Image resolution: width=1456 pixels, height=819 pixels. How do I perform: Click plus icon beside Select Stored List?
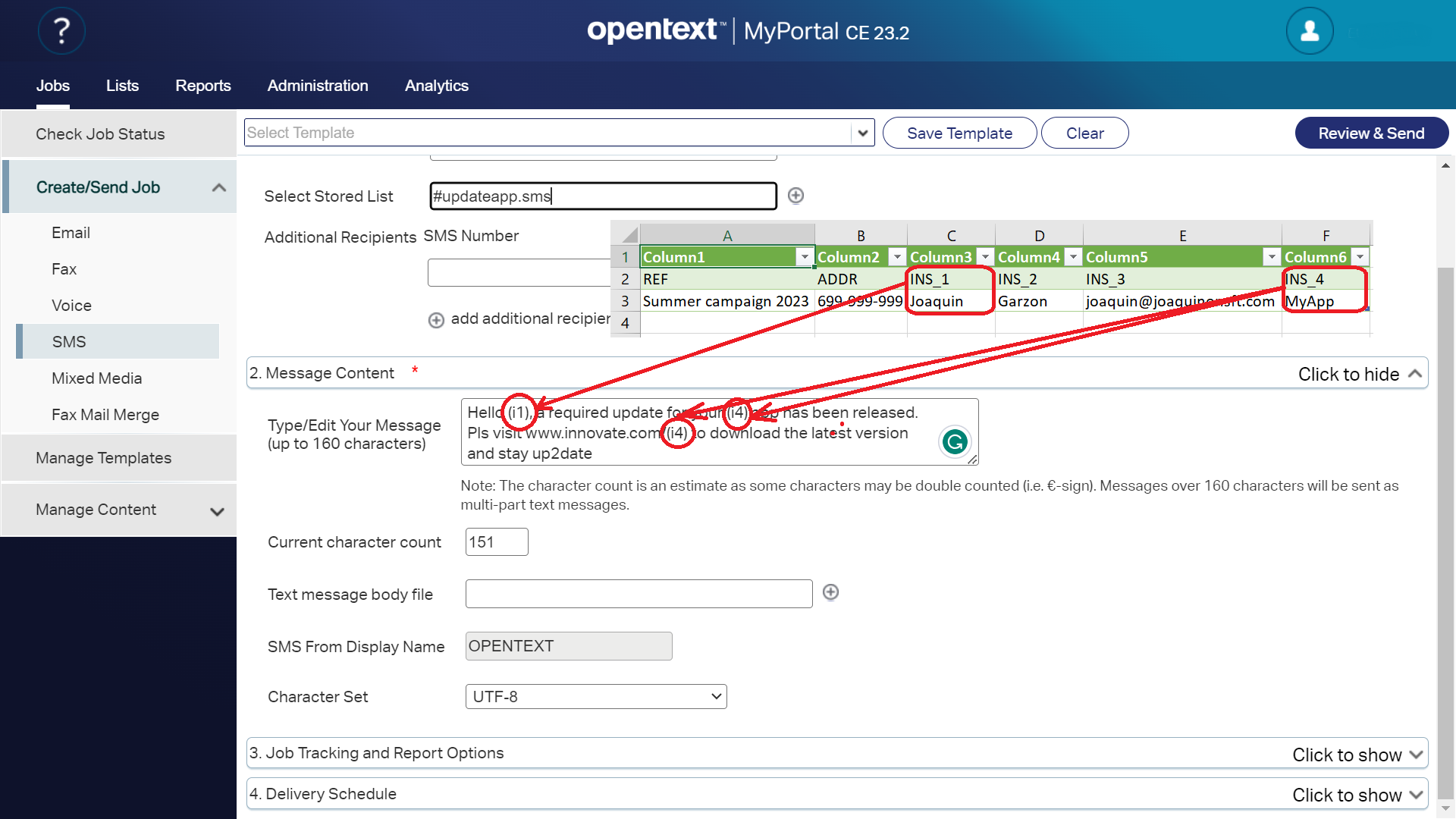coord(795,196)
